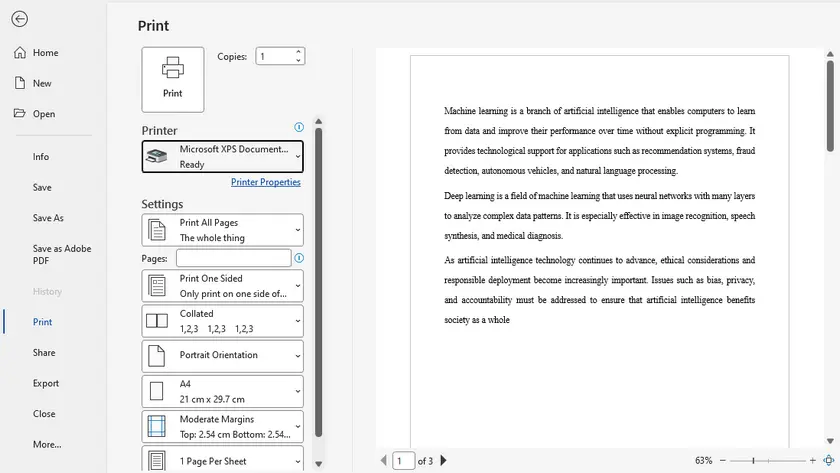Click the New blank document icon
Image resolution: width=840 pixels, height=473 pixels.
(20, 83)
